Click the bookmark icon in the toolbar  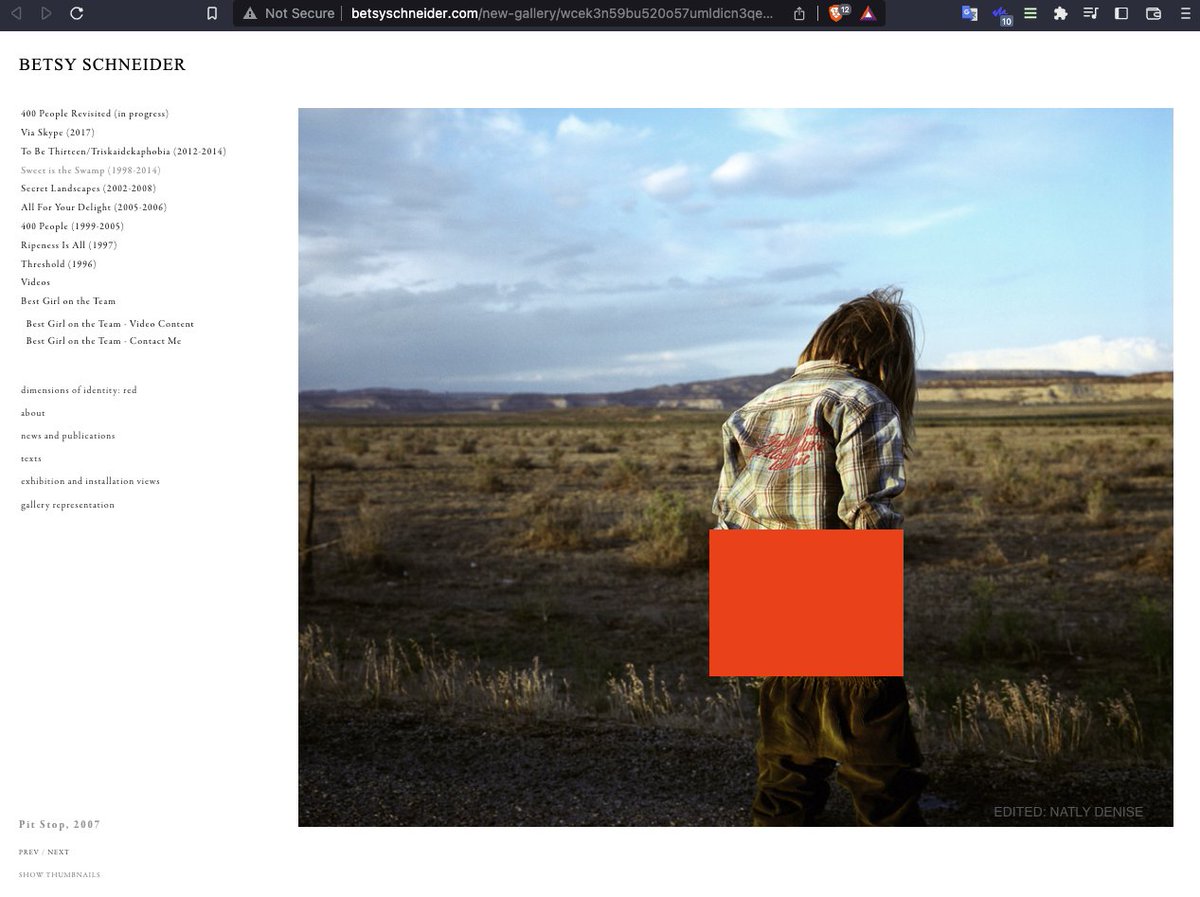point(211,14)
